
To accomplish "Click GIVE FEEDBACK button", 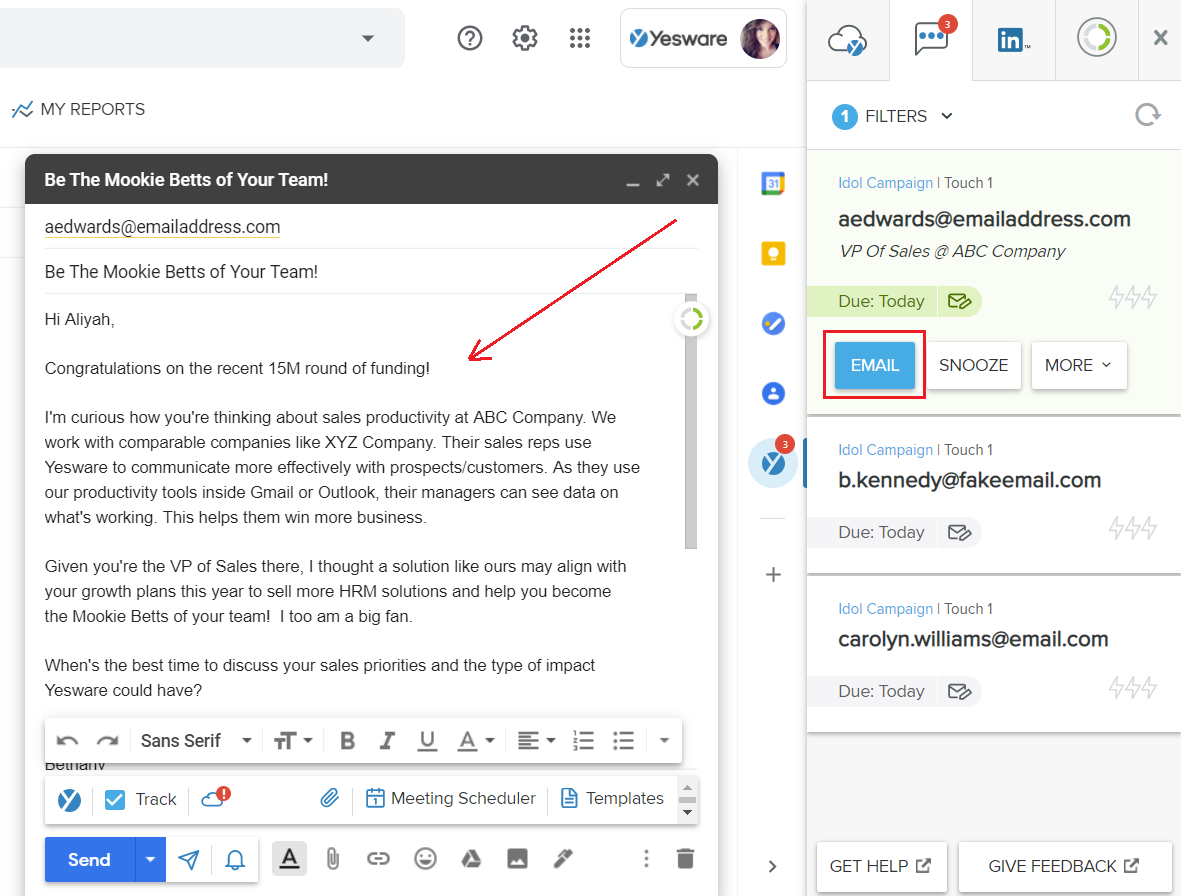I will tap(1064, 867).
